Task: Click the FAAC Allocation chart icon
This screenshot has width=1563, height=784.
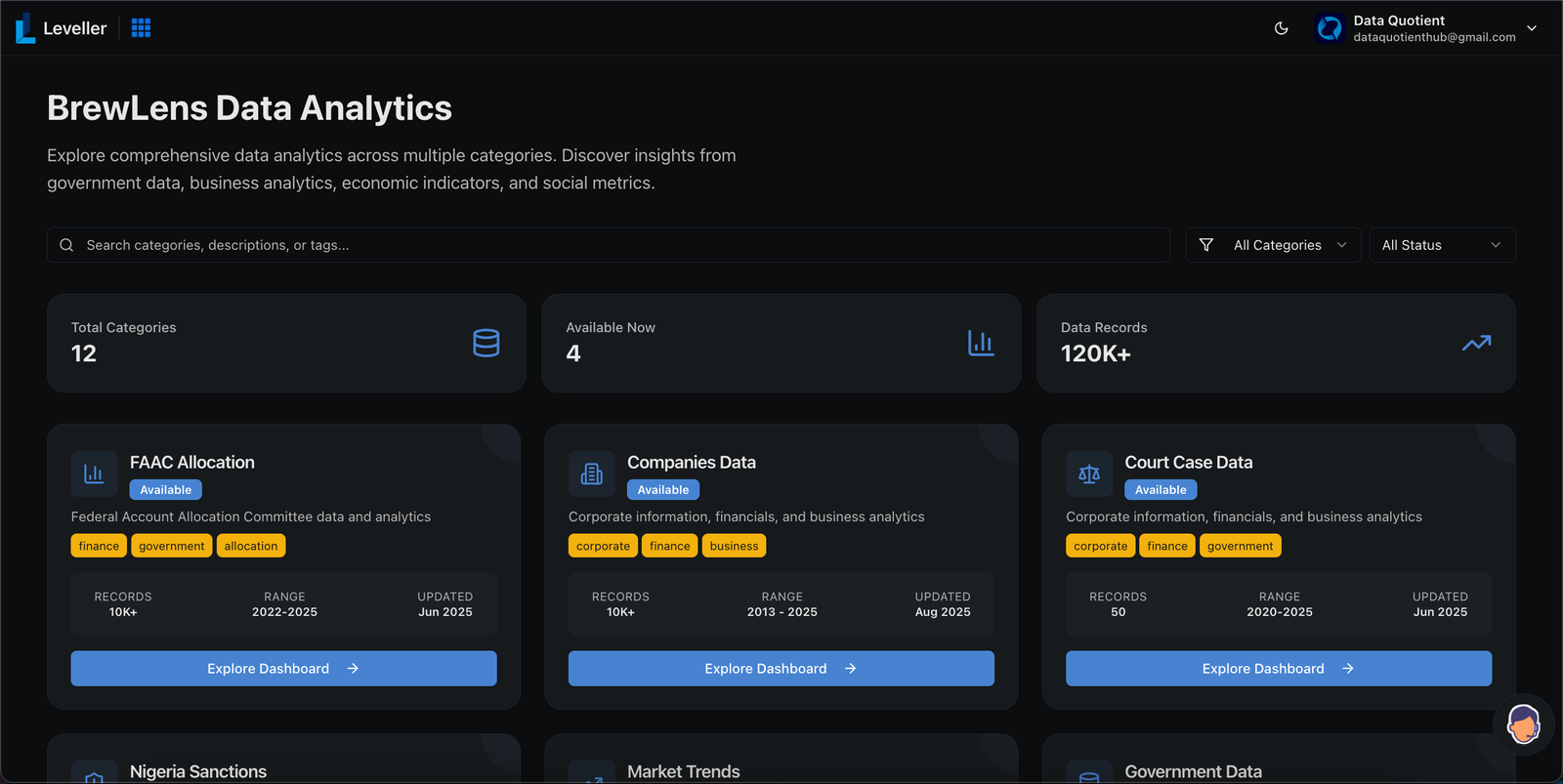Action: pyautogui.click(x=94, y=475)
